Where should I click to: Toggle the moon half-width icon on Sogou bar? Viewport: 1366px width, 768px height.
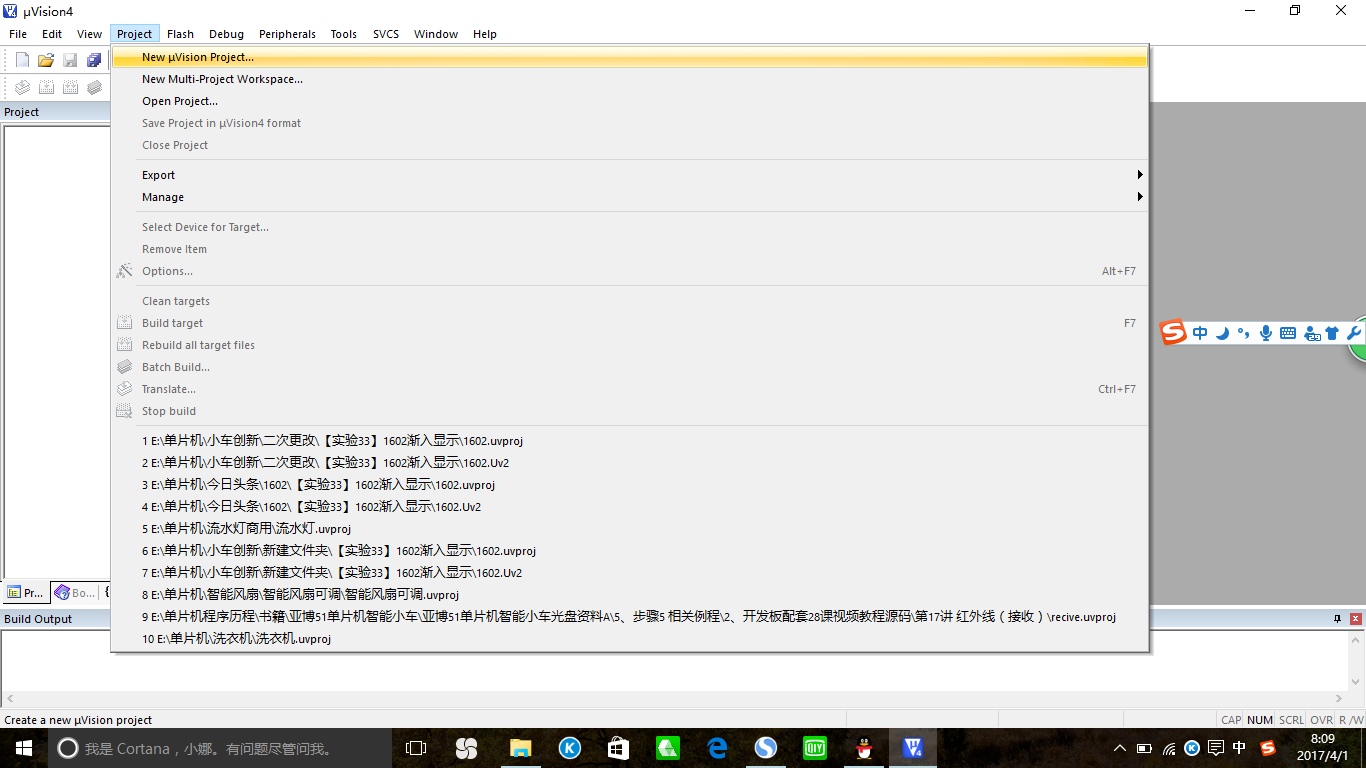point(1222,333)
